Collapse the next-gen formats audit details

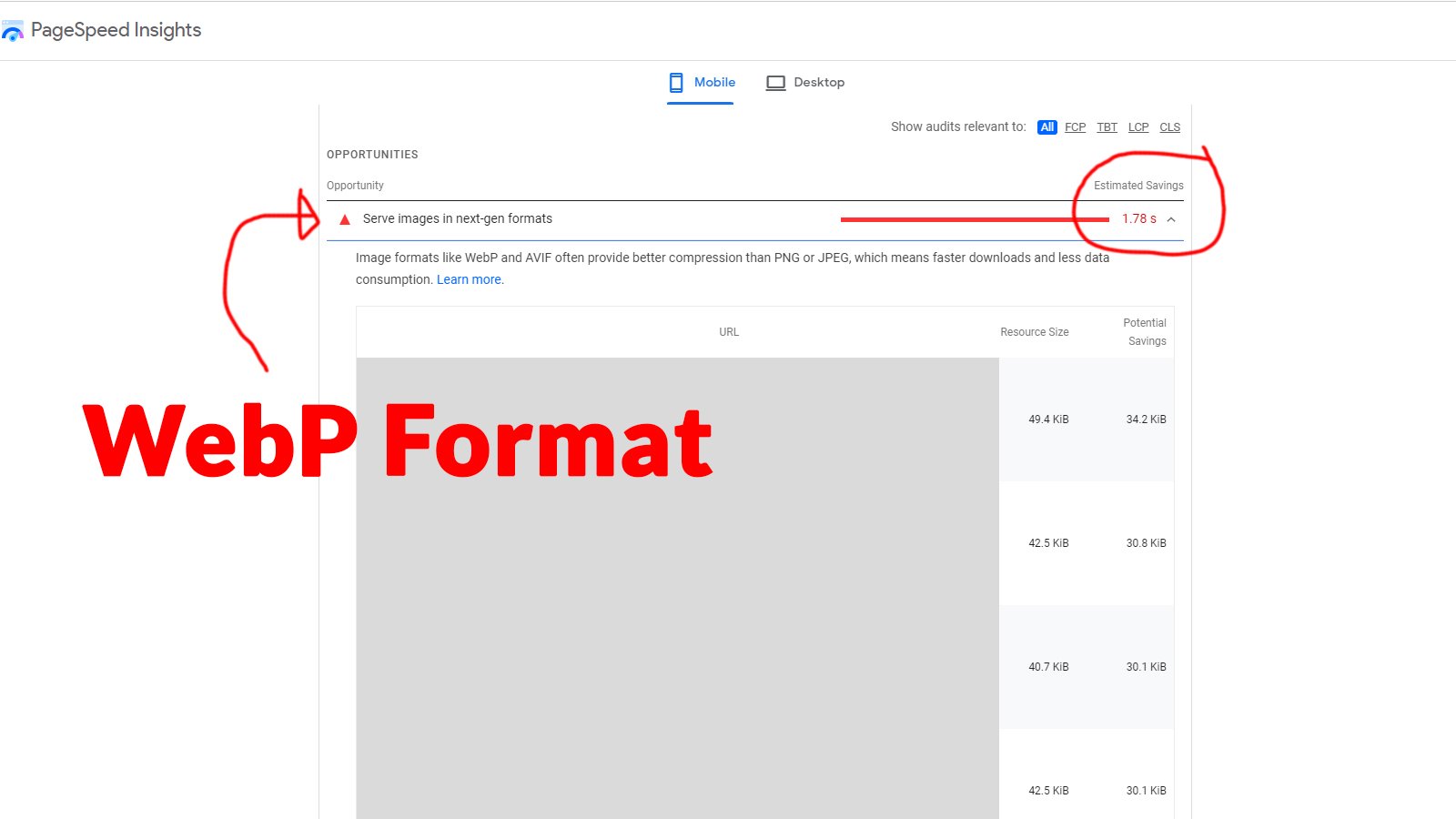[1172, 219]
